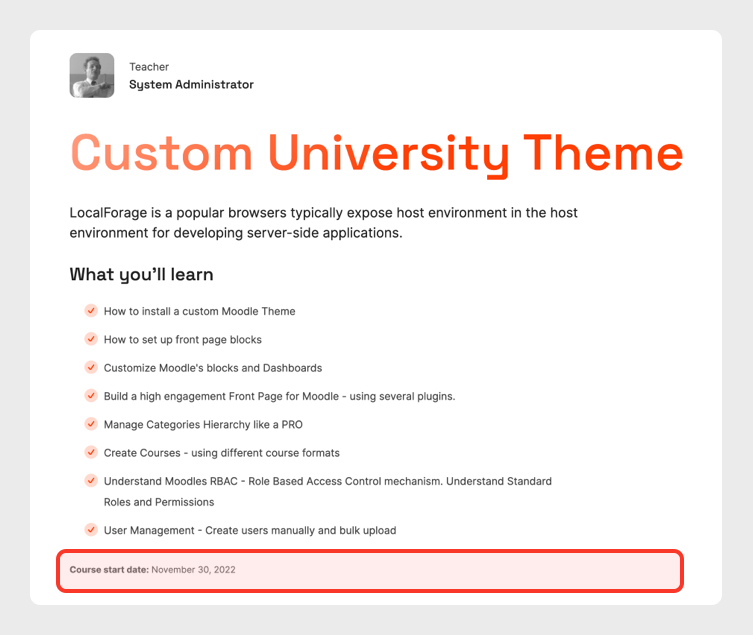Click checkmark icon beside Create Courses
Viewport: 753px width, 635px height.
coord(91,452)
